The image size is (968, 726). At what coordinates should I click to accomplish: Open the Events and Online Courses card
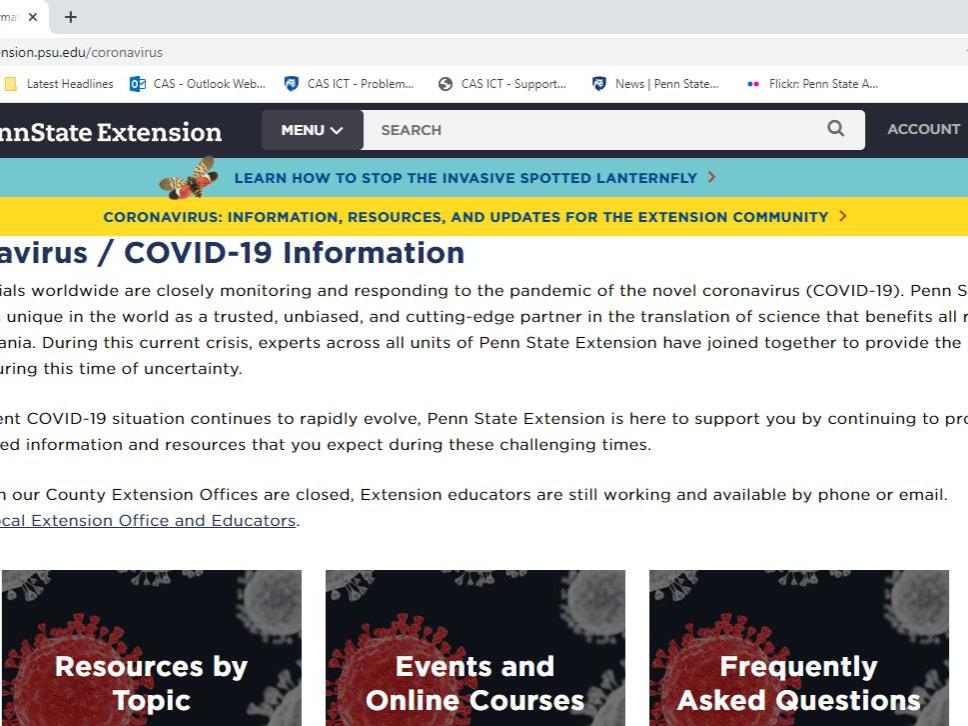coord(475,648)
